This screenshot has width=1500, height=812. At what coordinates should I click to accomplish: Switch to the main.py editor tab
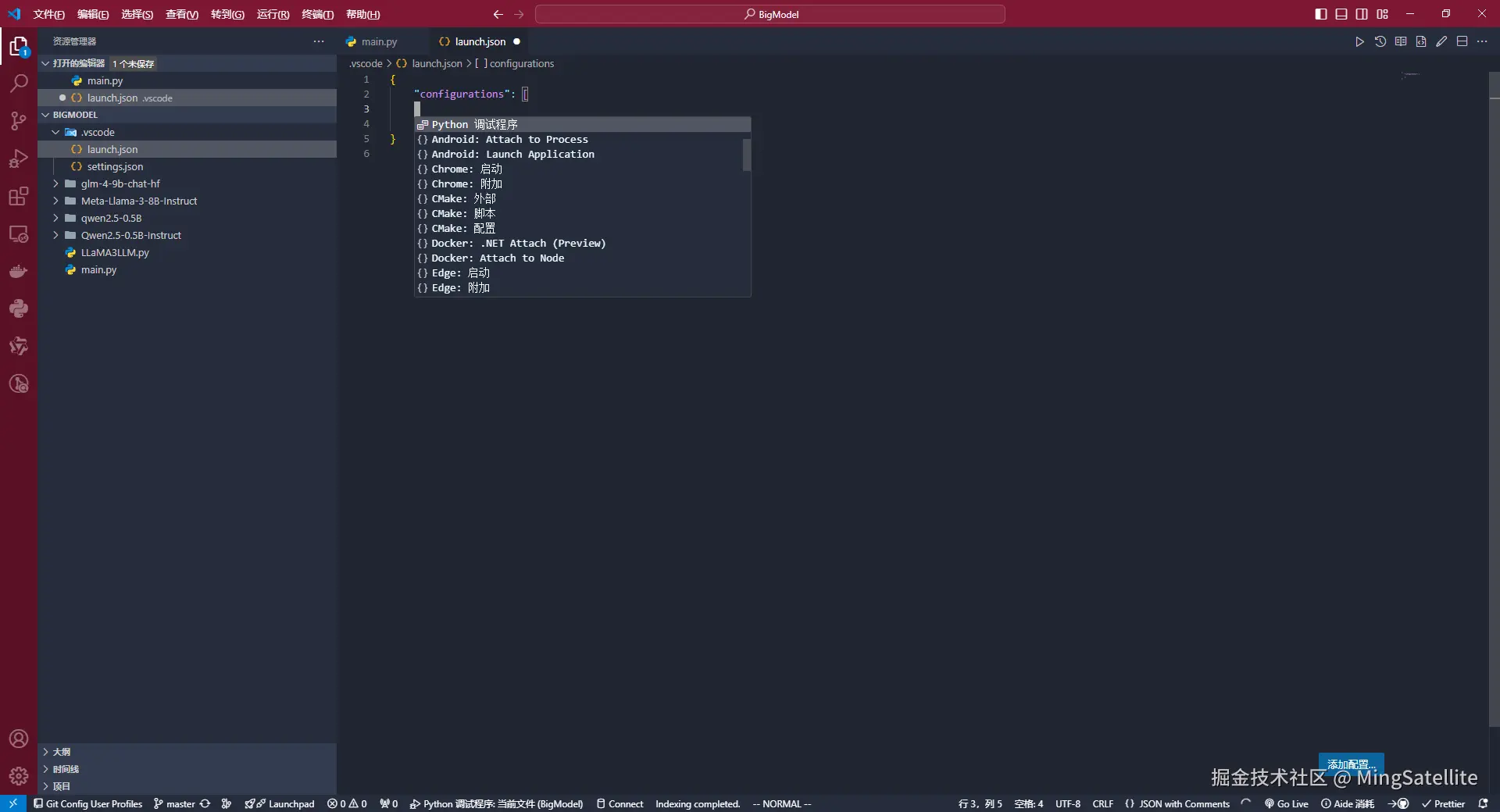[380, 41]
